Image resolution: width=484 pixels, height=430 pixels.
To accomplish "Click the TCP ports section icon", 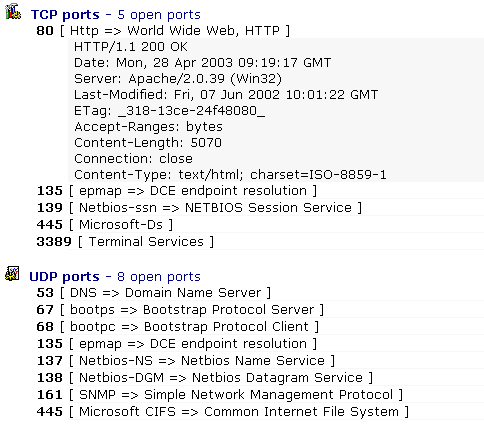I will tap(13, 12).
